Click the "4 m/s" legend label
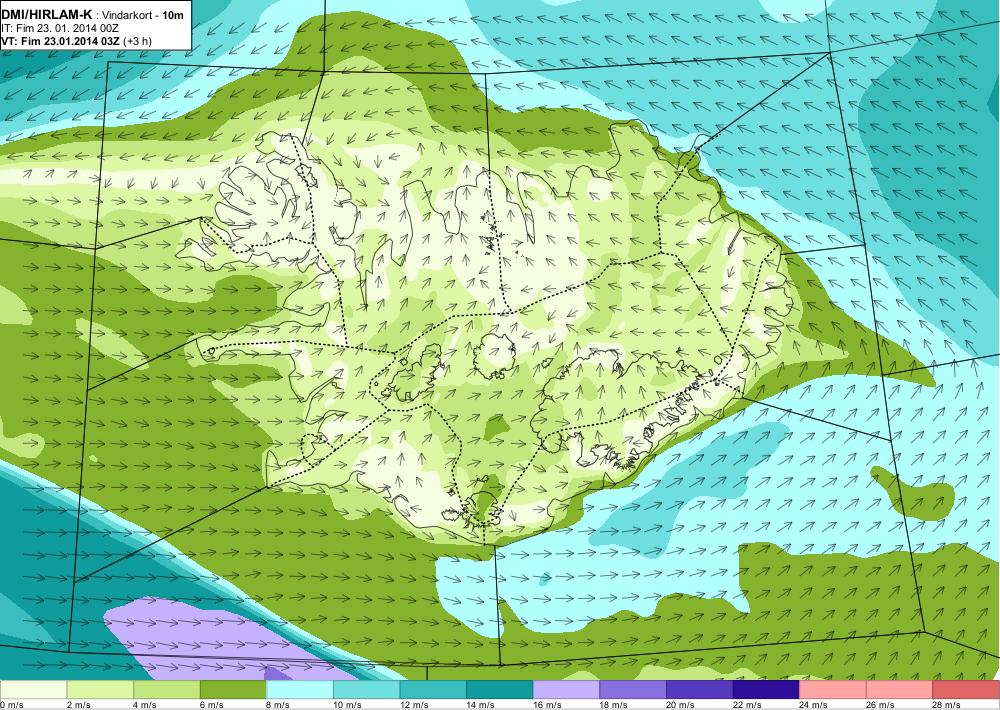This screenshot has height=710, width=1000. (x=145, y=705)
